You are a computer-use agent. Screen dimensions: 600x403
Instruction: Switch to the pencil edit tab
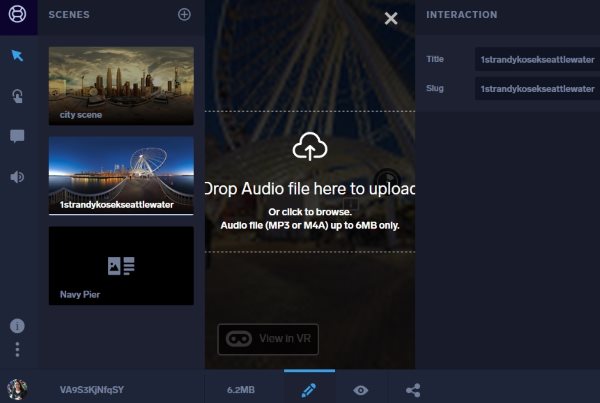(x=309, y=390)
